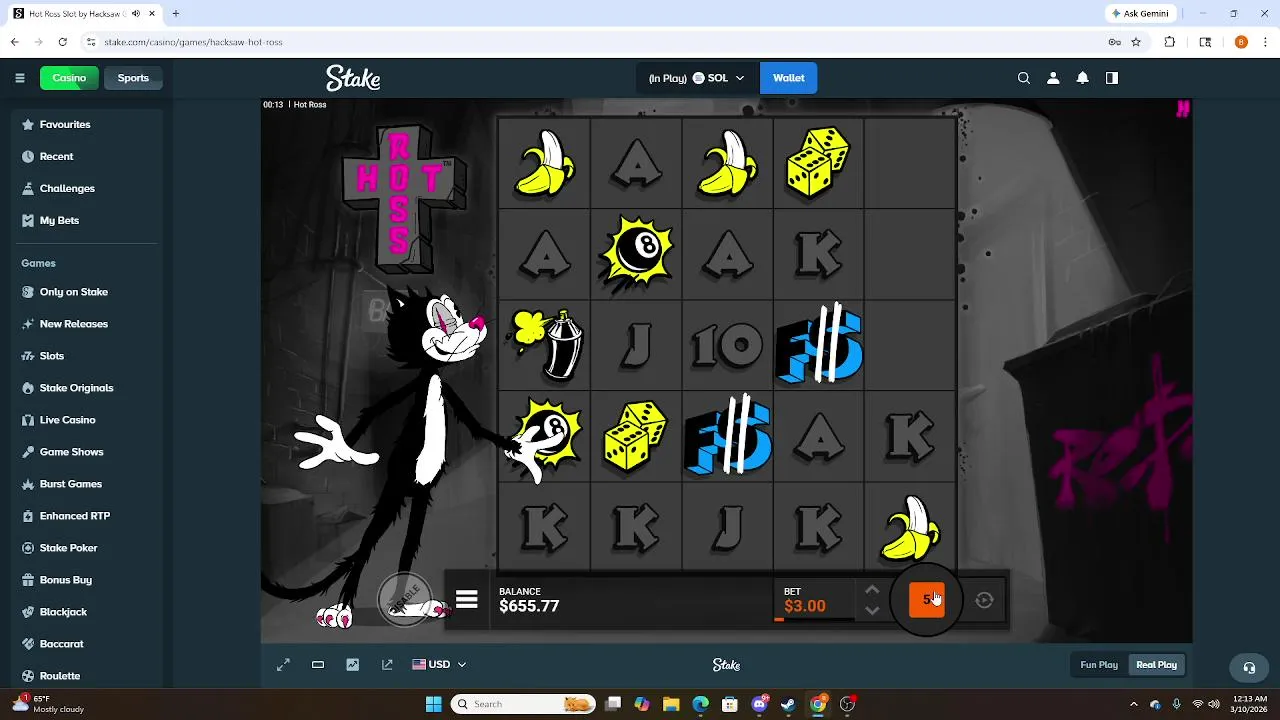Image resolution: width=1280 pixels, height=720 pixels.
Task: Open Chrome three-dot menu
Action: tap(1265, 42)
